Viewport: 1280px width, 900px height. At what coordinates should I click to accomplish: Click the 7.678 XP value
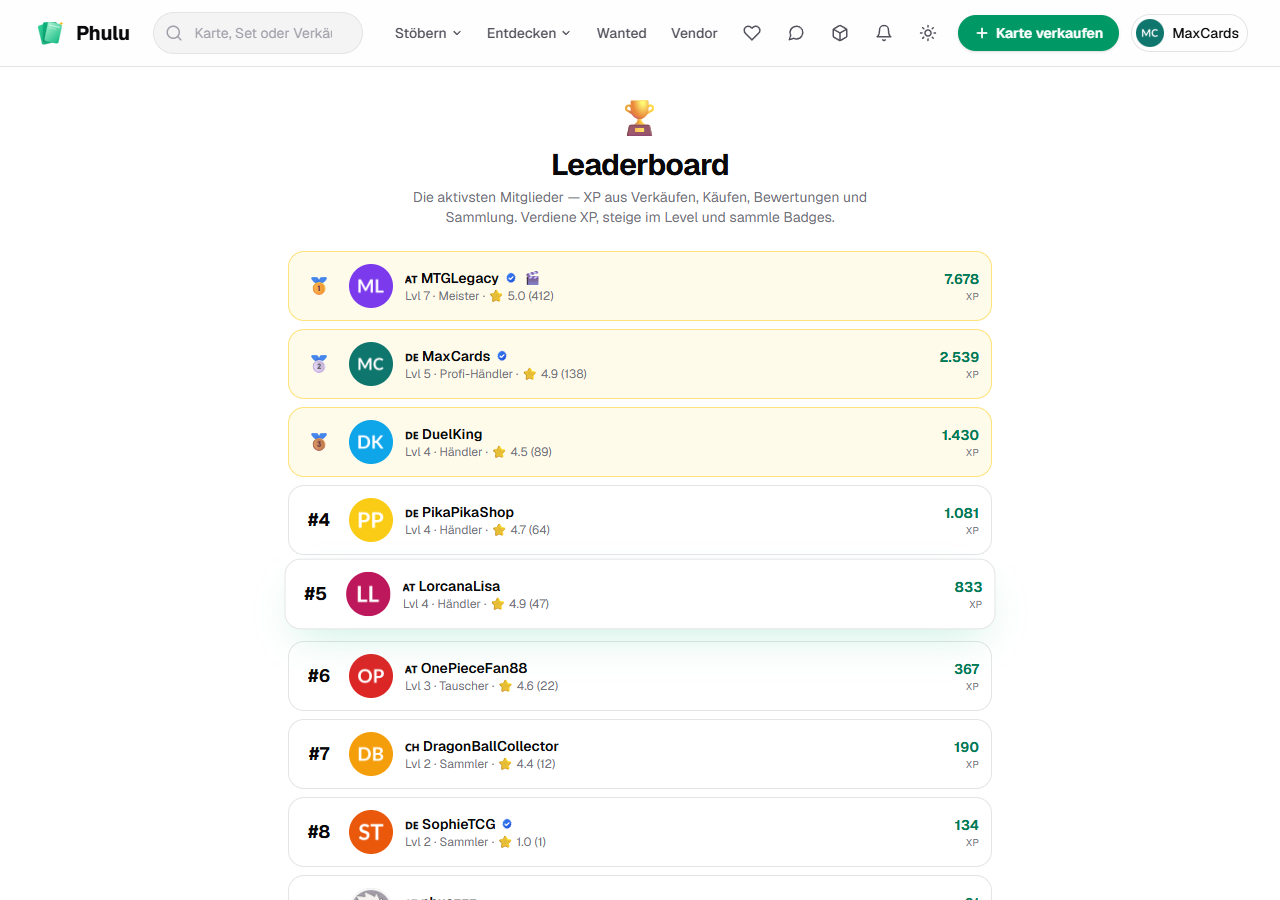click(x=961, y=279)
